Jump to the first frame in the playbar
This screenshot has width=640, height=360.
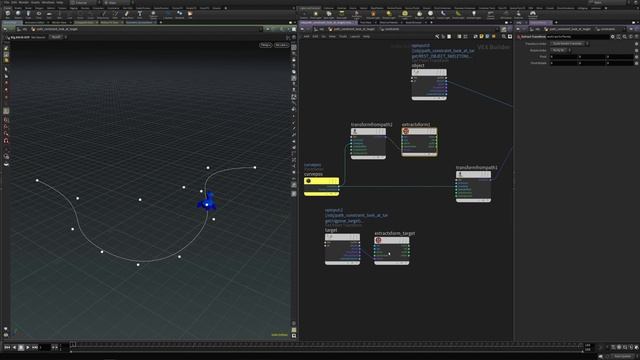pyautogui.click(x=7, y=347)
